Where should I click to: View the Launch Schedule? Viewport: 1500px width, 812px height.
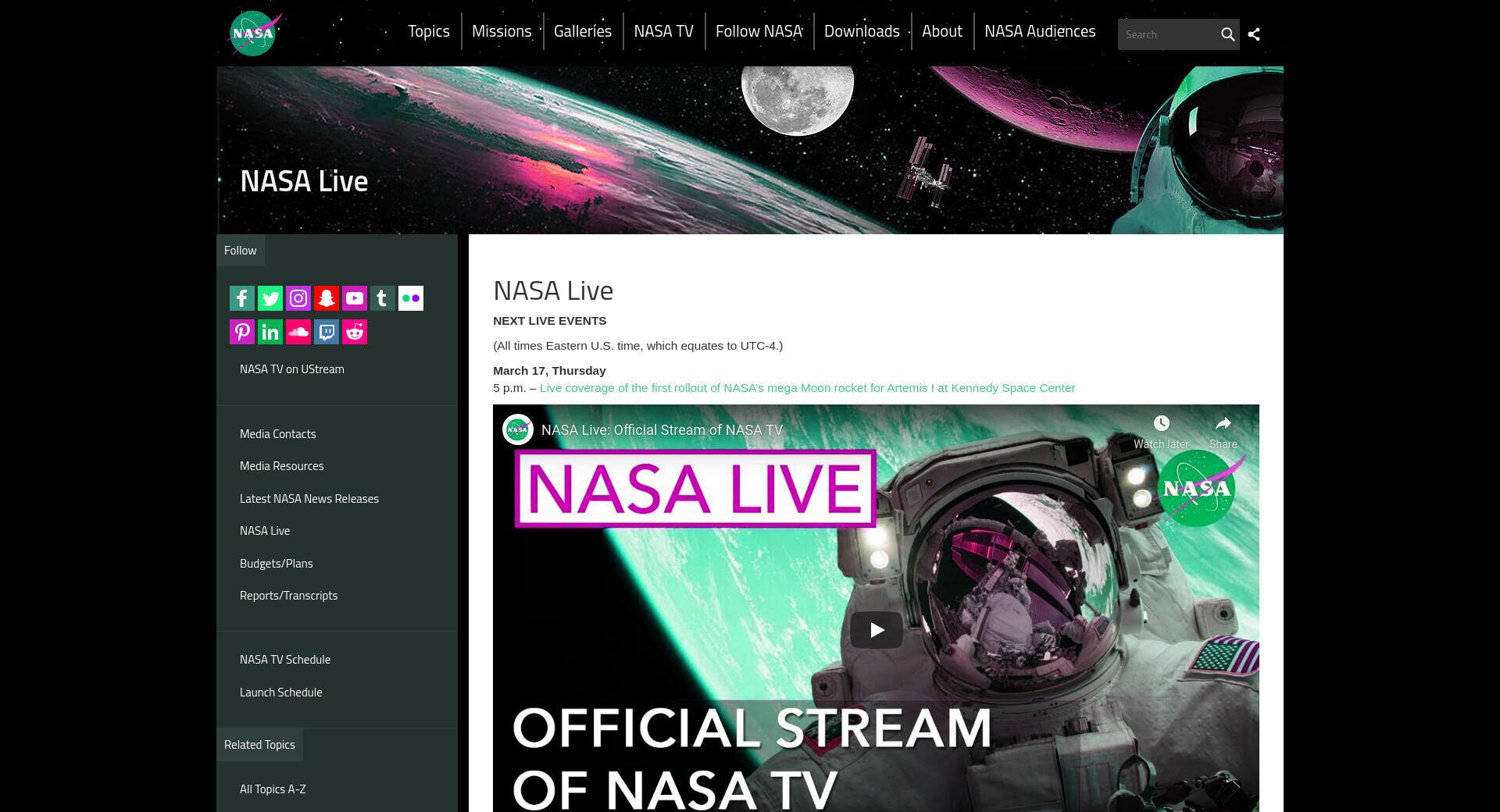pyautogui.click(x=281, y=693)
